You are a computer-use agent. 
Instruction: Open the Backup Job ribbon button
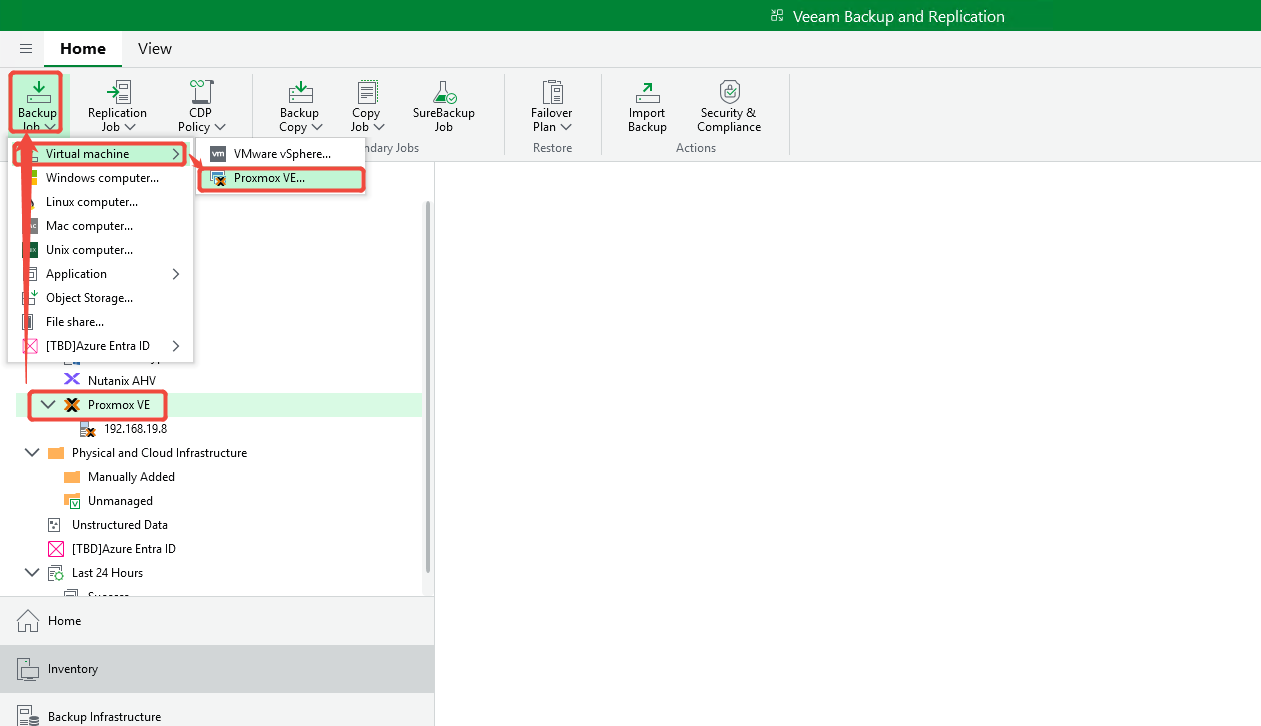click(x=37, y=104)
